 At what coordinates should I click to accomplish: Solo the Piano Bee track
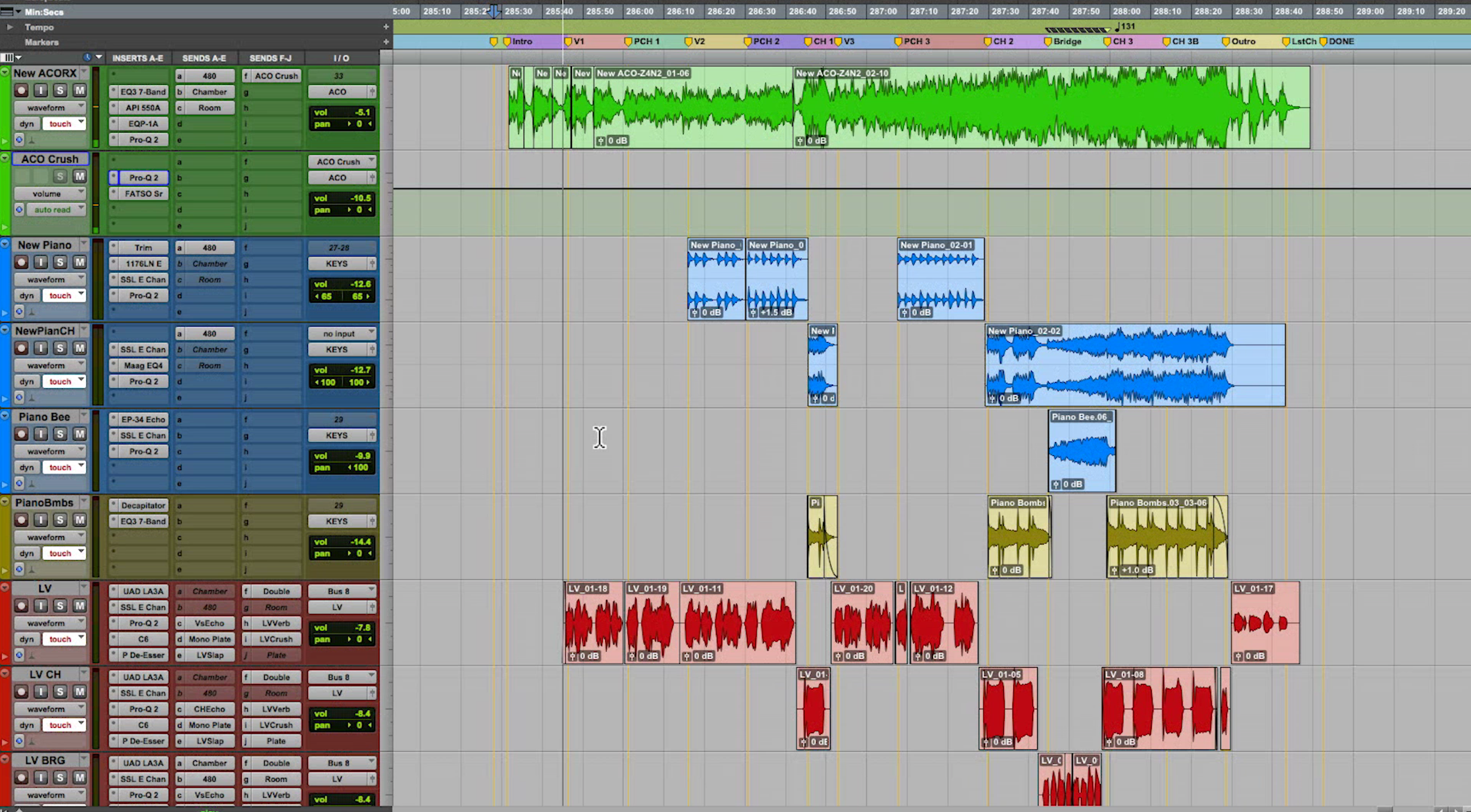[x=60, y=434]
